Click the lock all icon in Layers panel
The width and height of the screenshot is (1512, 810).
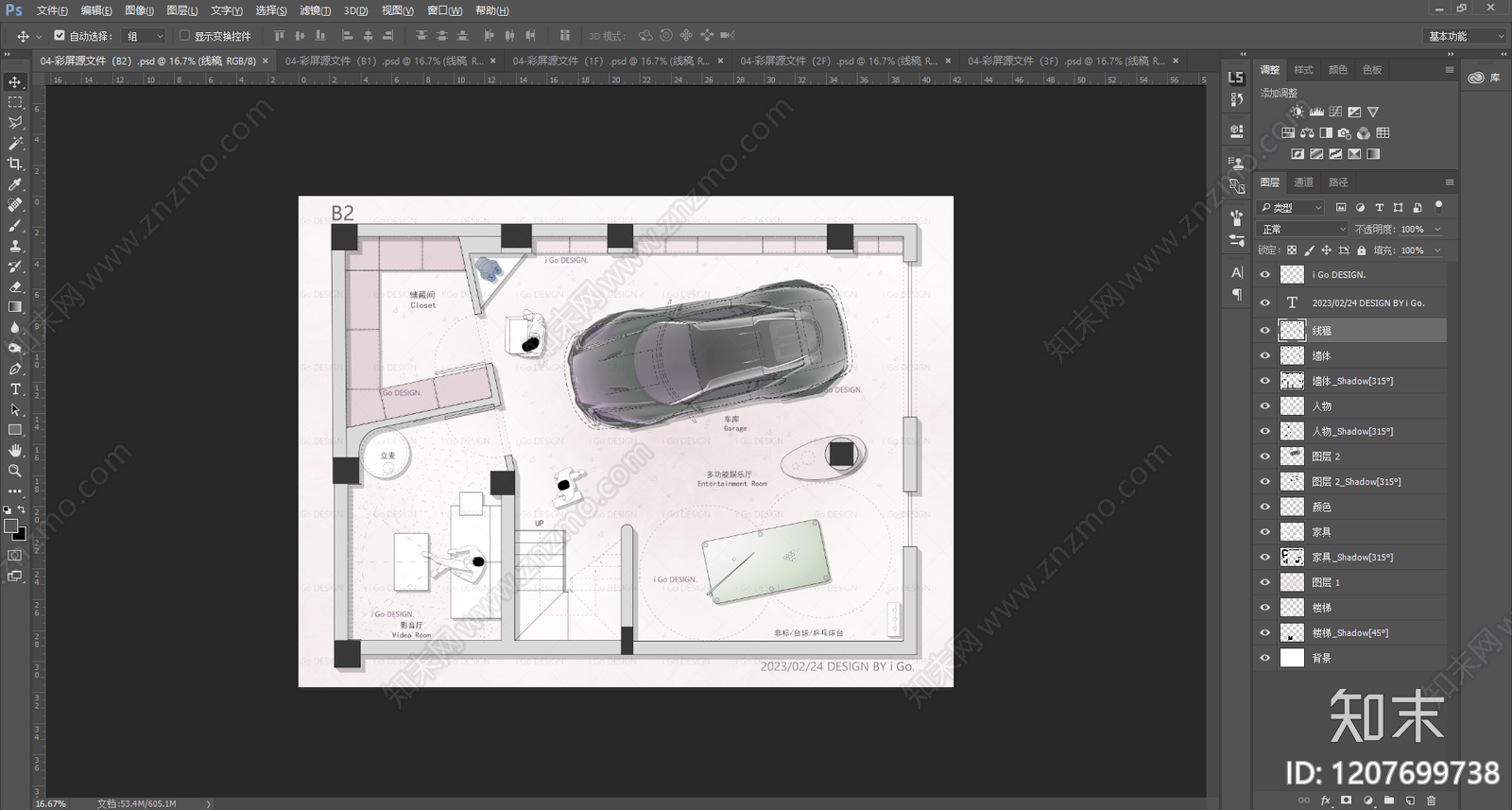tap(1361, 250)
